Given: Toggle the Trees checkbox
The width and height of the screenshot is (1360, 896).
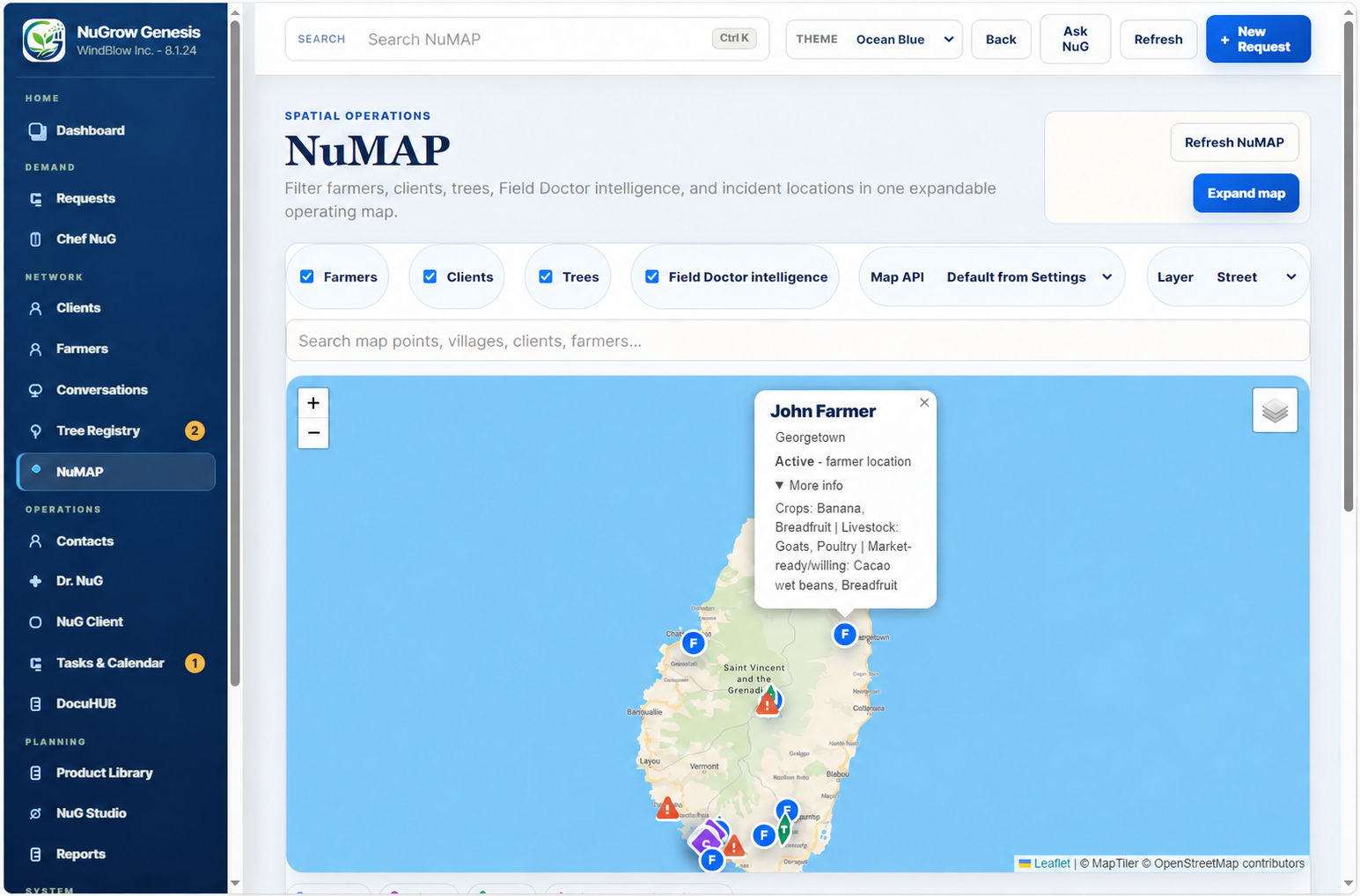Looking at the screenshot, I should point(546,276).
